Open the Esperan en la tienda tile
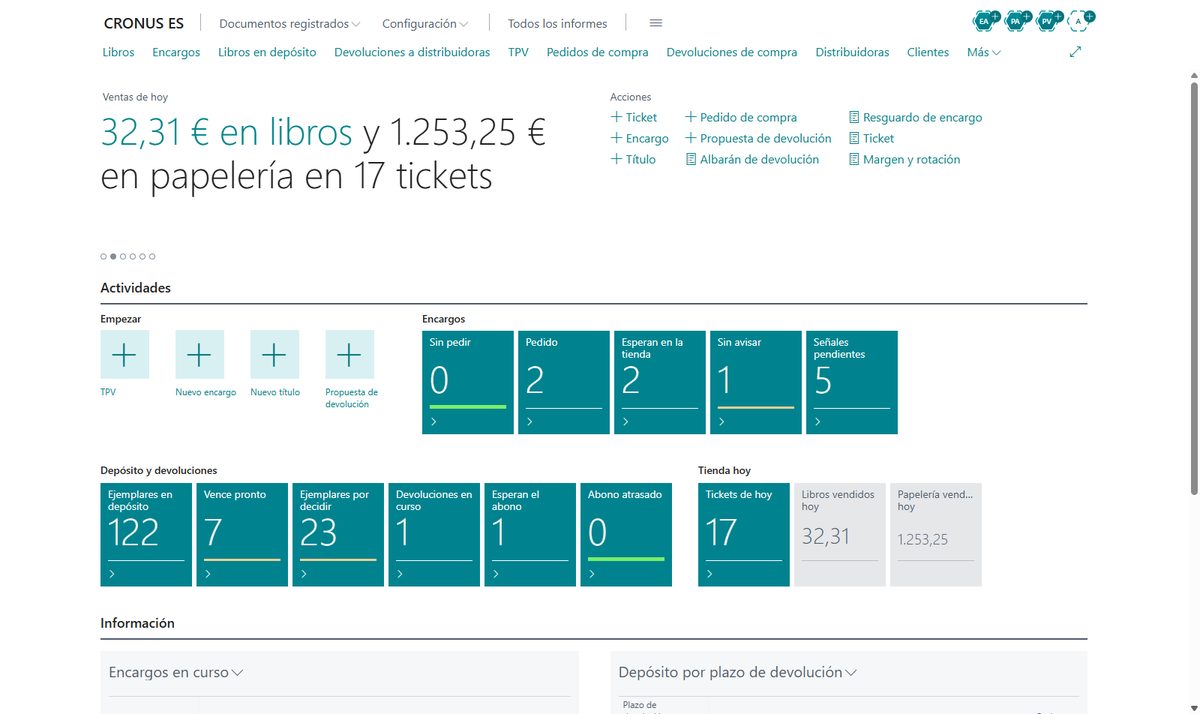 pyautogui.click(x=660, y=382)
